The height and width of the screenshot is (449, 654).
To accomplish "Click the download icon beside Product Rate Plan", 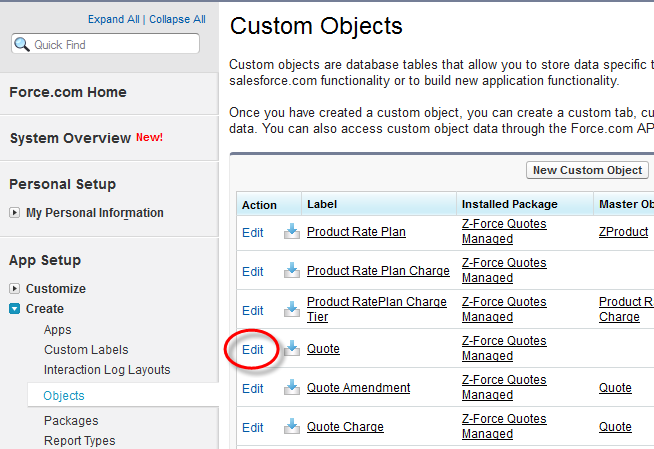I will coord(292,232).
